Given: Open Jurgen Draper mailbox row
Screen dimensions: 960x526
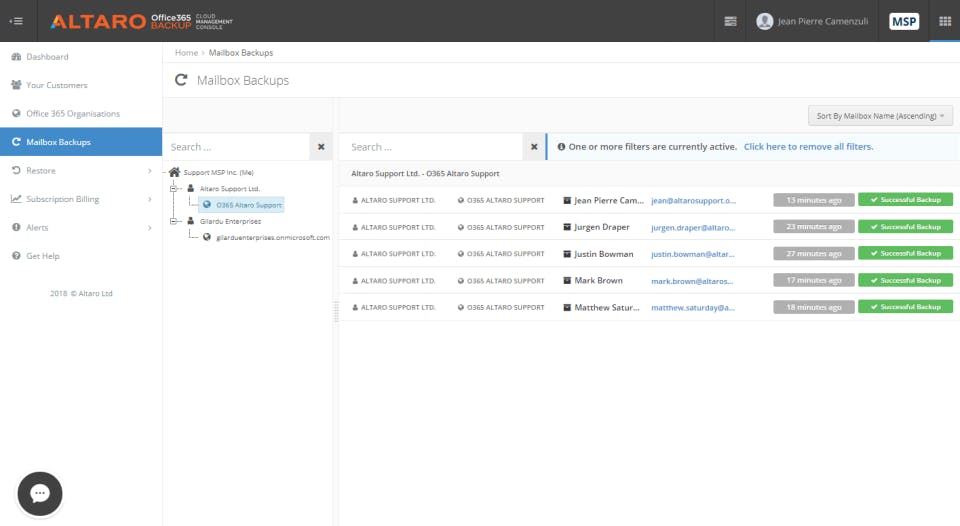Looking at the screenshot, I should (649, 227).
